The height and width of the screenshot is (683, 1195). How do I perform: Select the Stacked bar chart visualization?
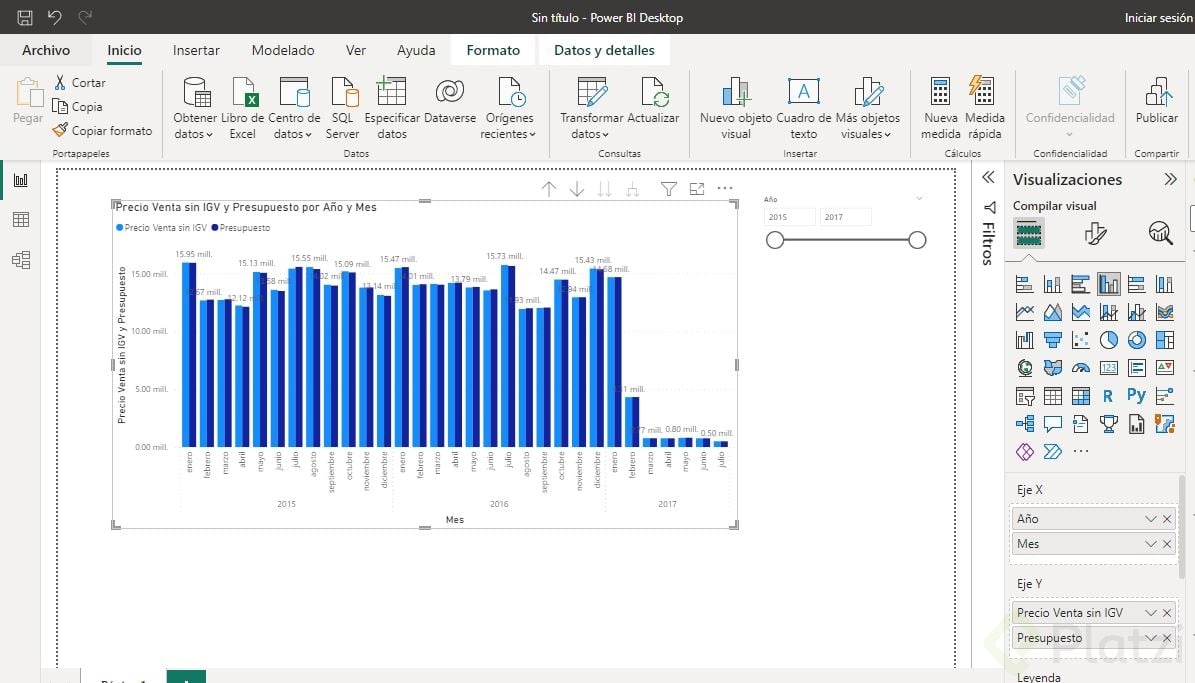[1024, 284]
